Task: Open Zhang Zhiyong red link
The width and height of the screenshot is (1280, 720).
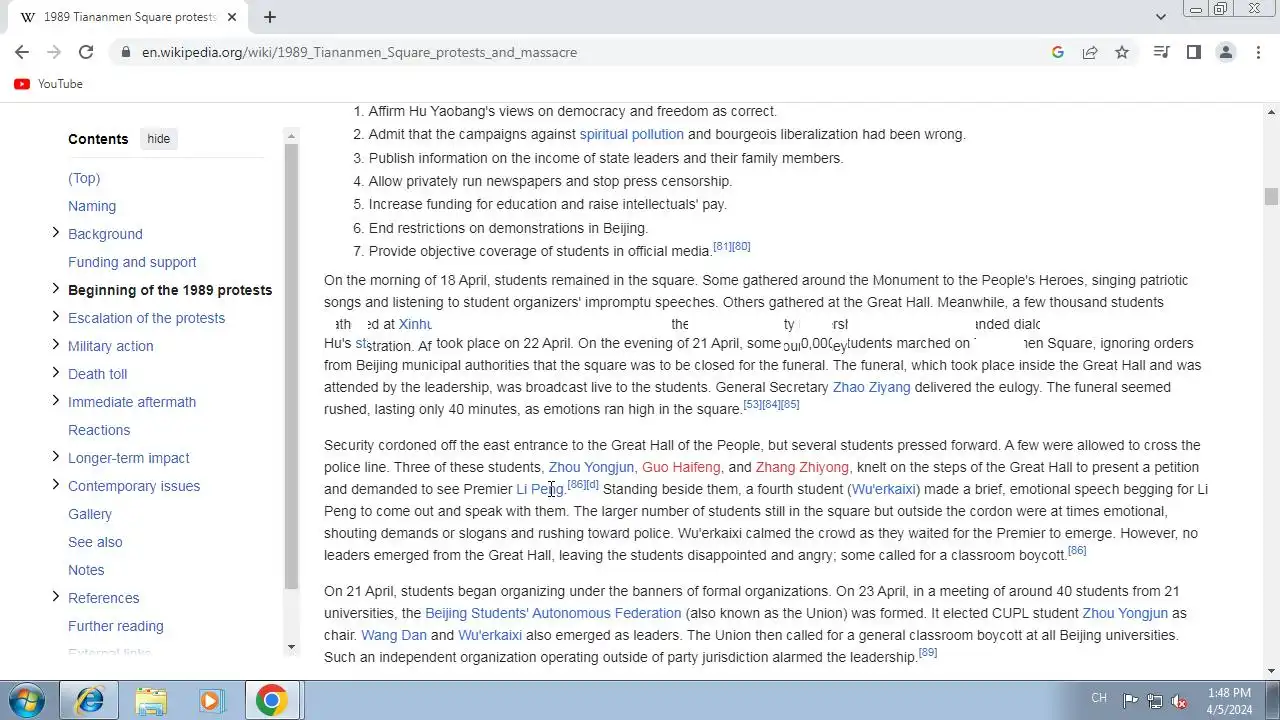Action: pyautogui.click(x=802, y=467)
